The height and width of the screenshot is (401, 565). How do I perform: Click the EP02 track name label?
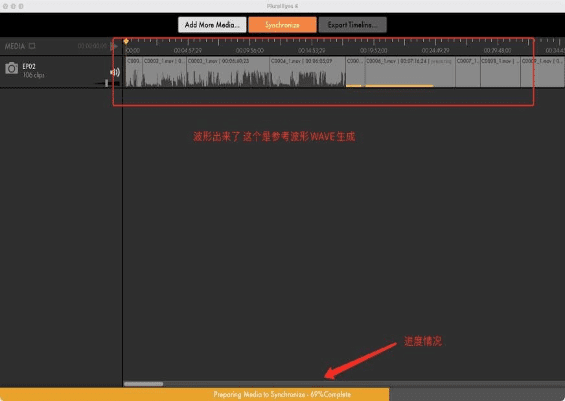pos(29,66)
